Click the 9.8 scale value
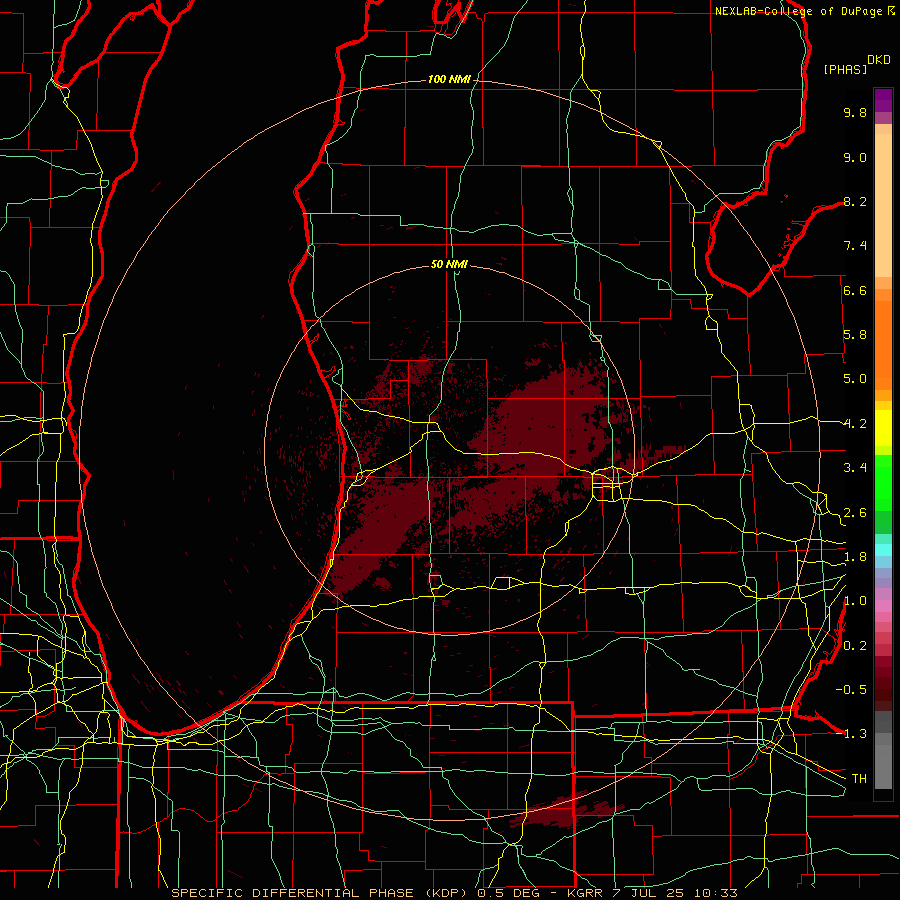Image resolution: width=900 pixels, height=900 pixels. (855, 112)
